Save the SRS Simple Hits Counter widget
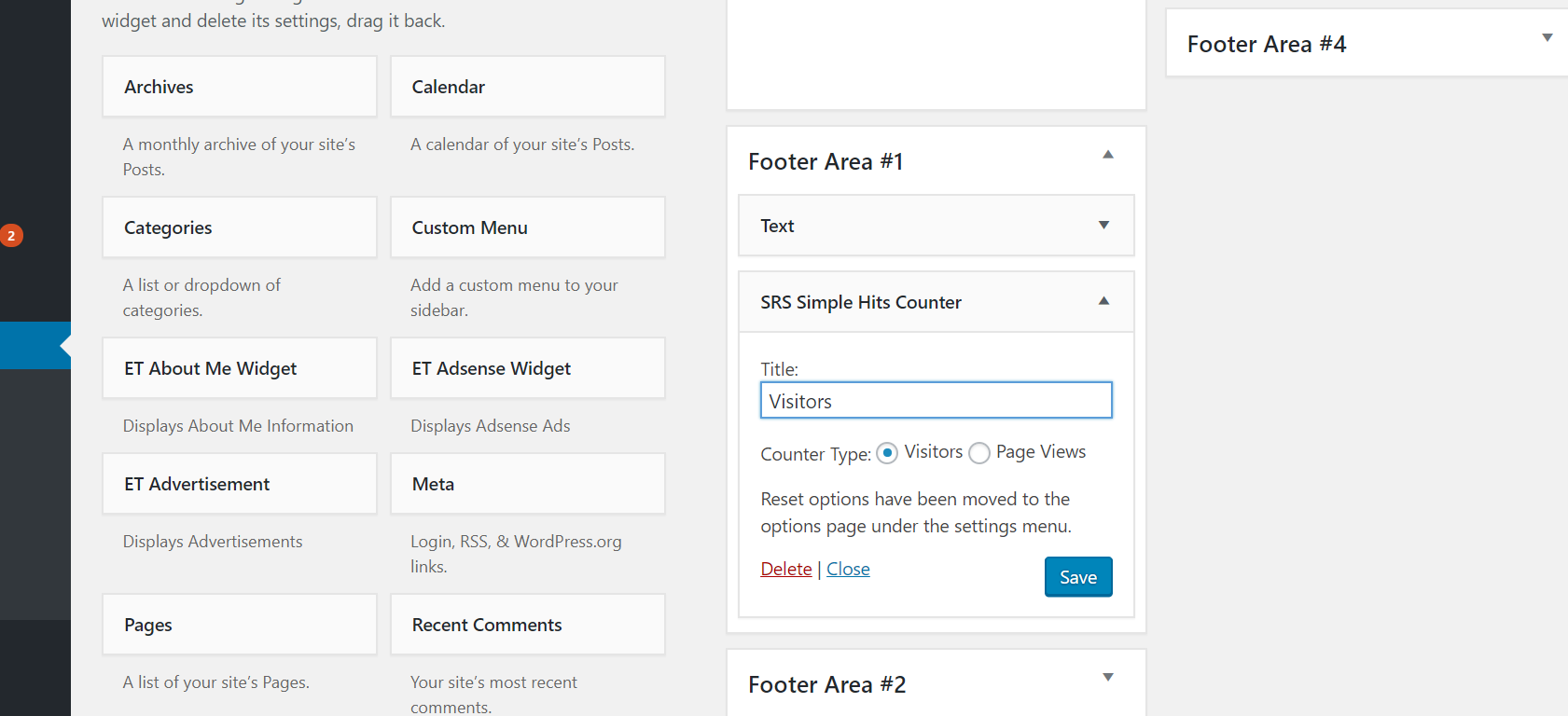1568x716 pixels. tap(1078, 577)
